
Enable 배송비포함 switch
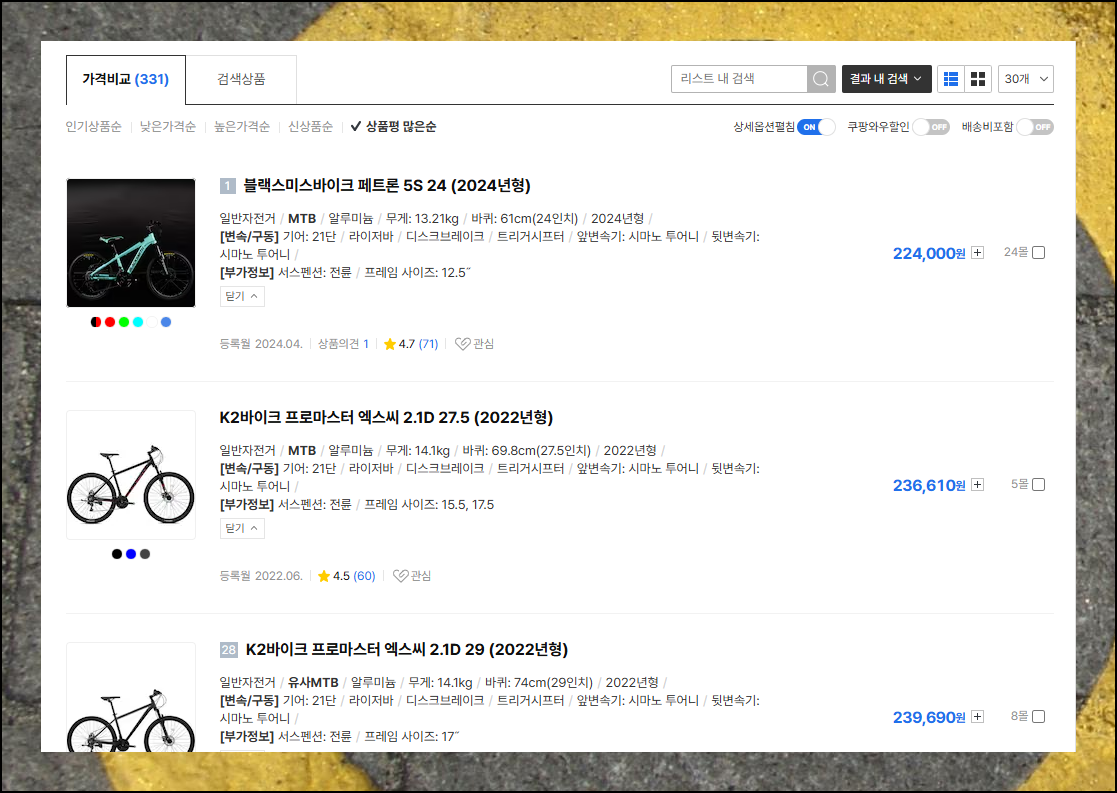coord(1035,128)
